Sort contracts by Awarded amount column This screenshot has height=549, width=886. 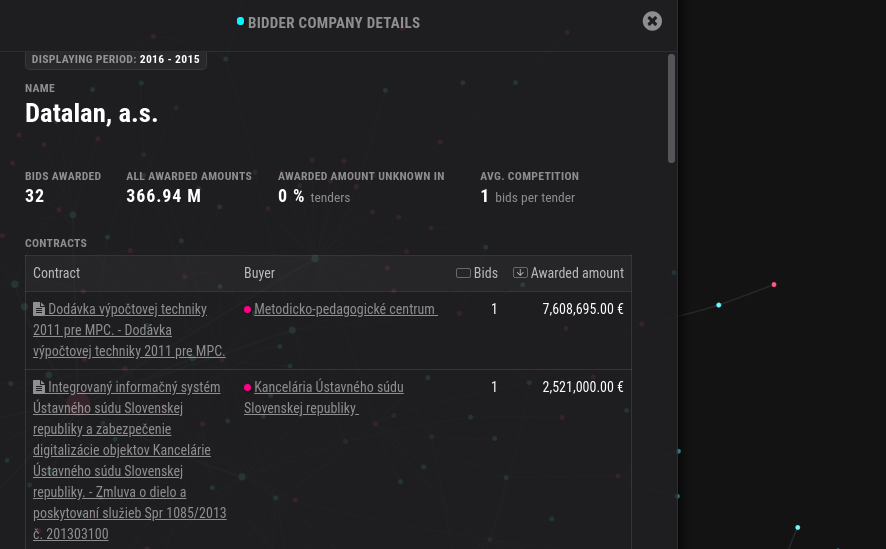[568, 273]
